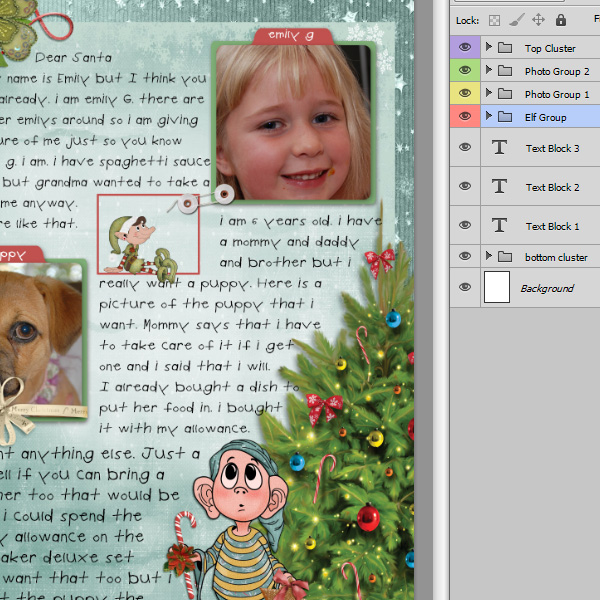The width and height of the screenshot is (600, 600).
Task: Click the emily g red tab label
Action: click(293, 36)
